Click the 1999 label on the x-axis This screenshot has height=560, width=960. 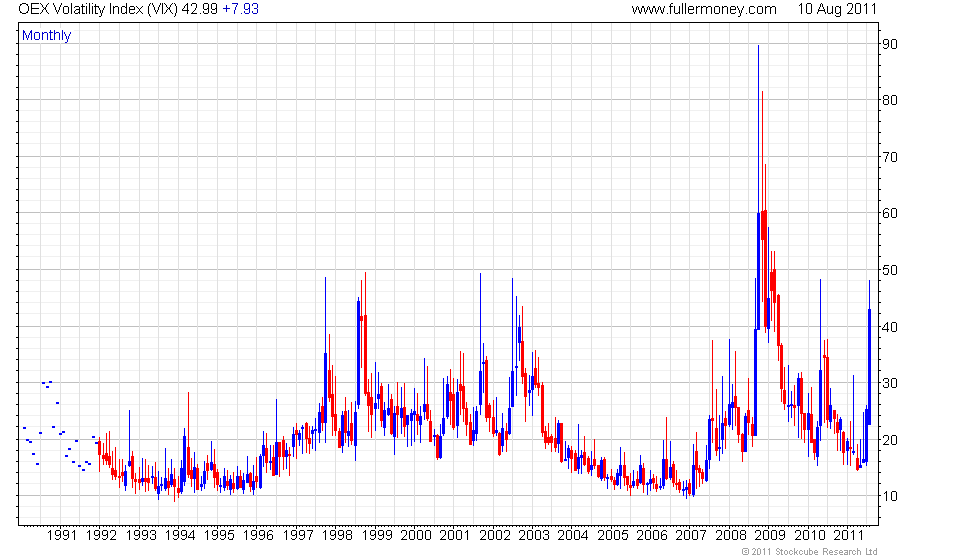(377, 536)
